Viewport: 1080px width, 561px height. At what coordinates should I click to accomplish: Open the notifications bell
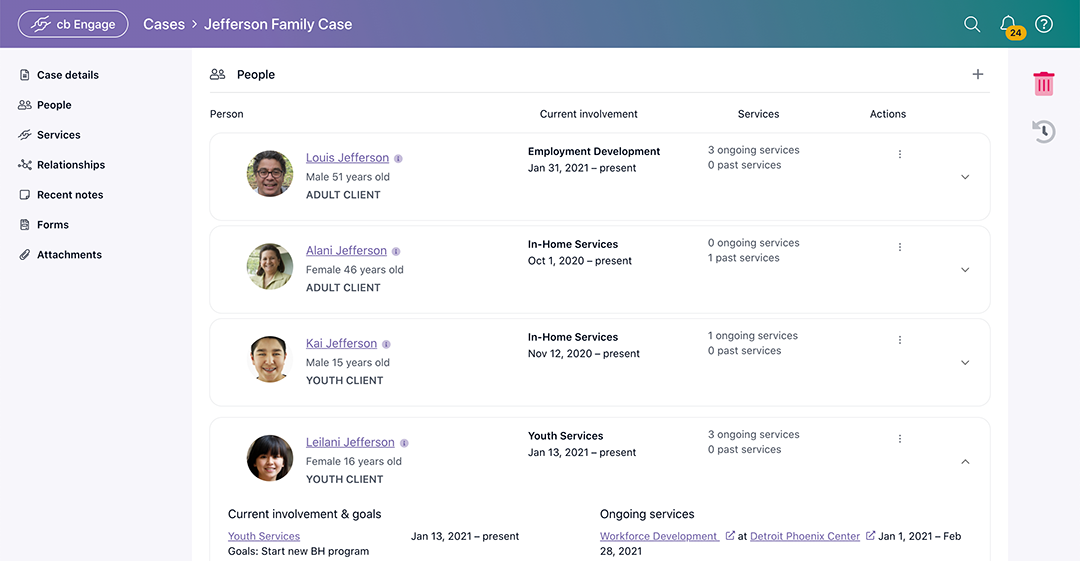[1008, 24]
